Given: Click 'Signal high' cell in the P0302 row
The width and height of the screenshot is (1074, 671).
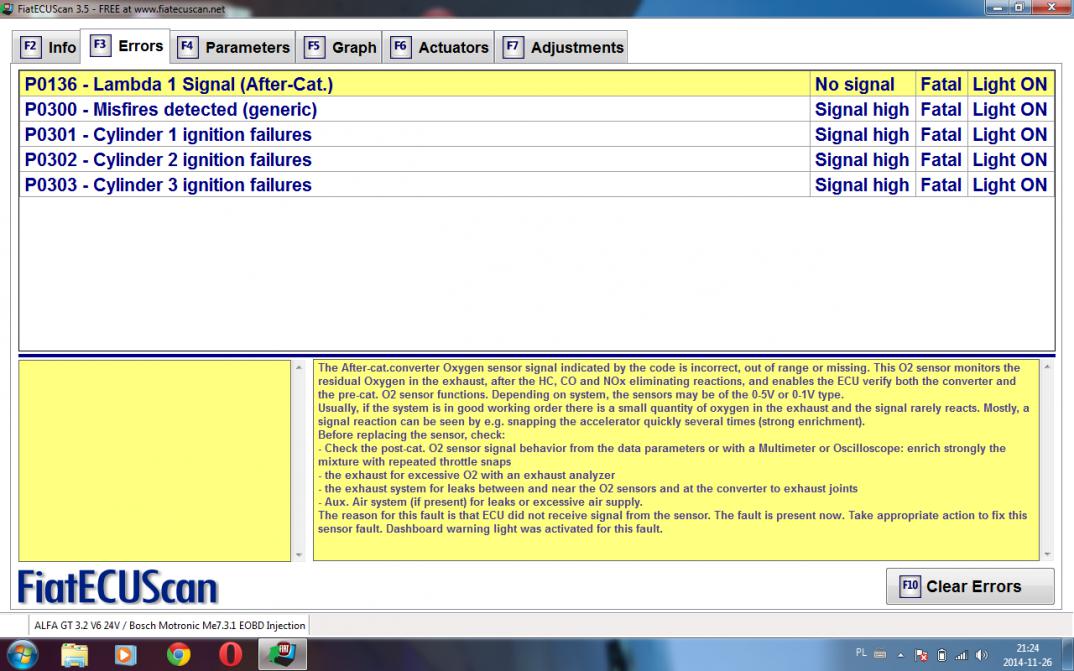Looking at the screenshot, I should [x=862, y=160].
